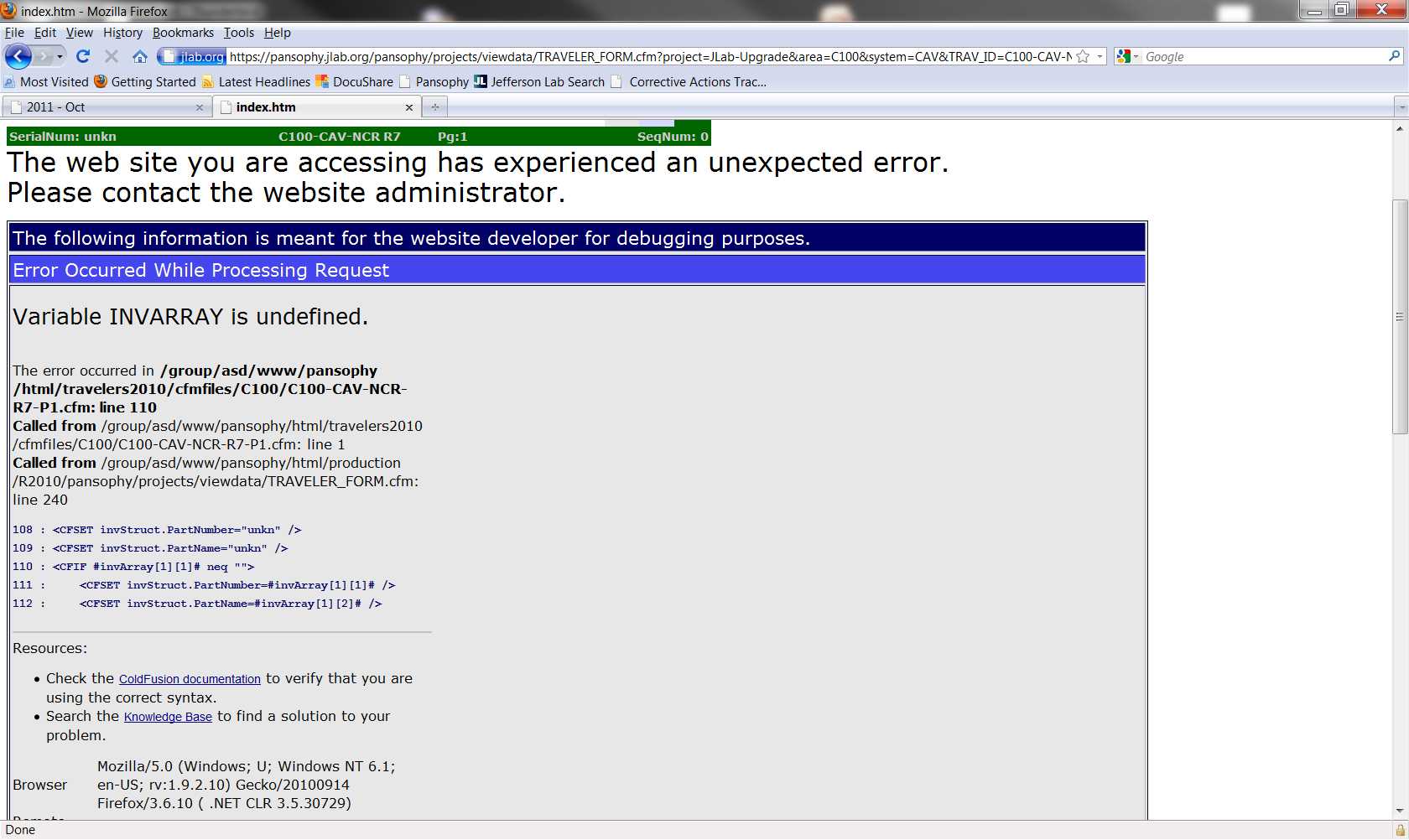Close the index.htm tab
Image resolution: width=1409 pixels, height=840 pixels.
409,107
